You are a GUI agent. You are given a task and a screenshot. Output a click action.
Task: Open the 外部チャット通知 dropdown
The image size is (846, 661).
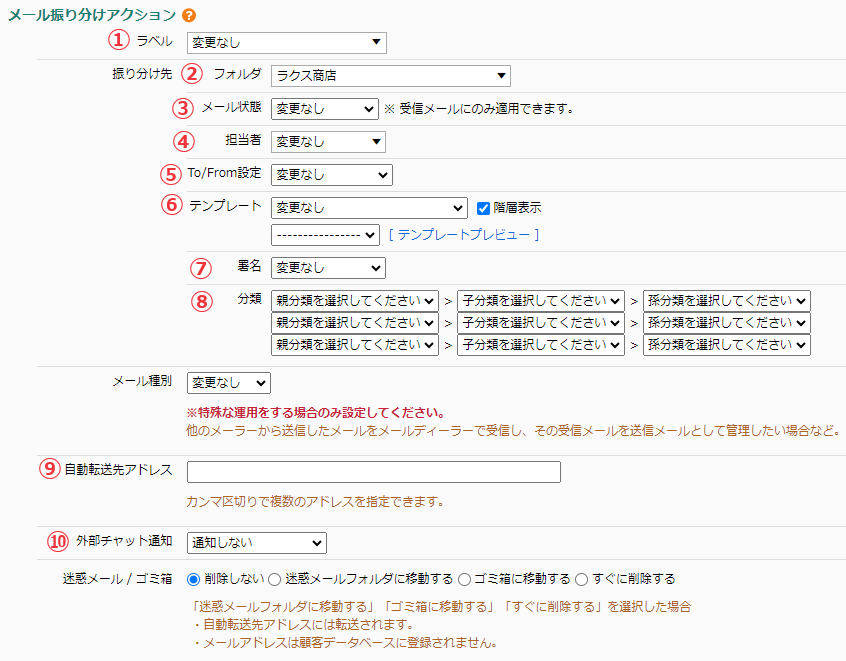[256, 542]
